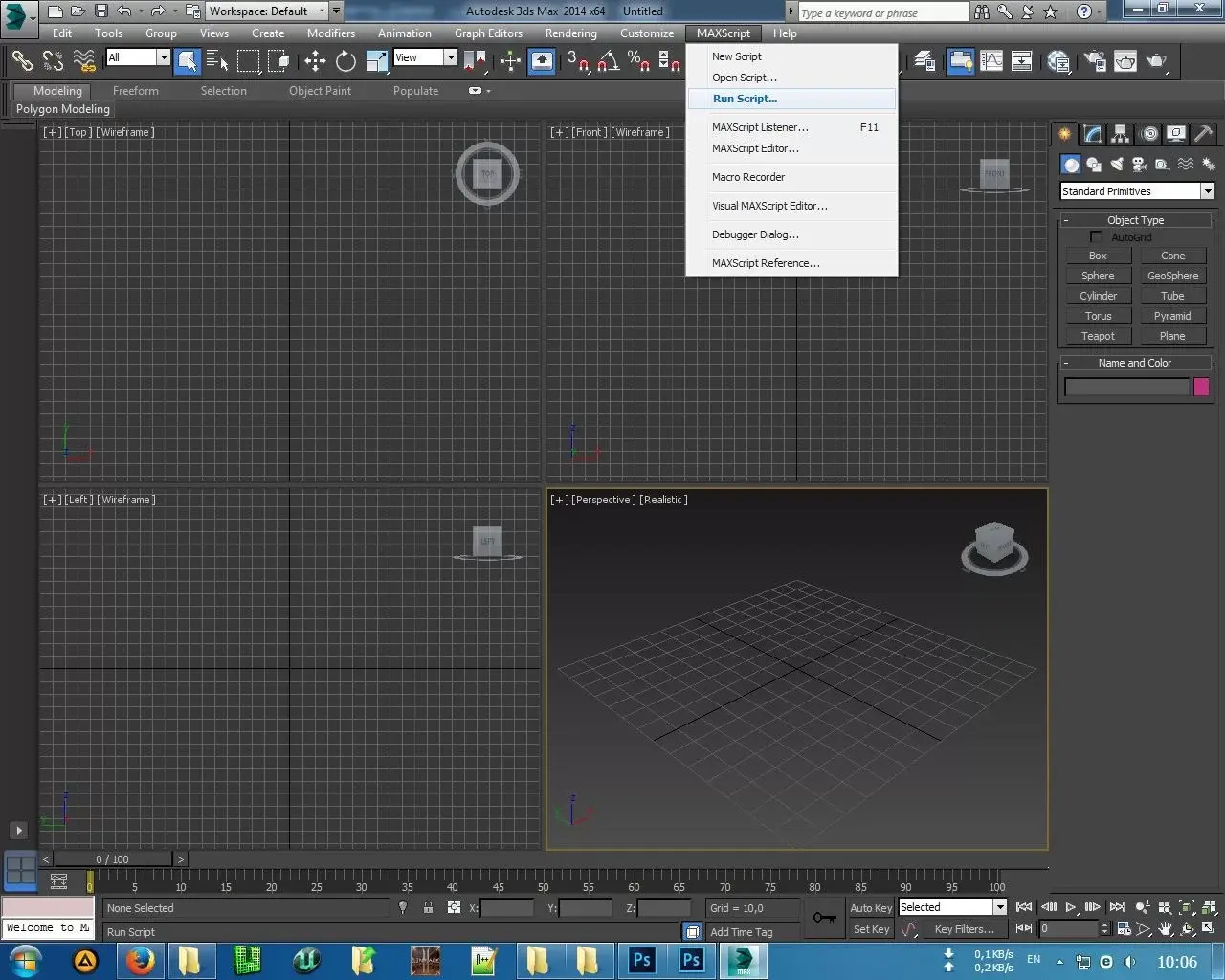This screenshot has height=980, width=1225.
Task: Click Bind to Space Warp icon
Action: pos(84,61)
